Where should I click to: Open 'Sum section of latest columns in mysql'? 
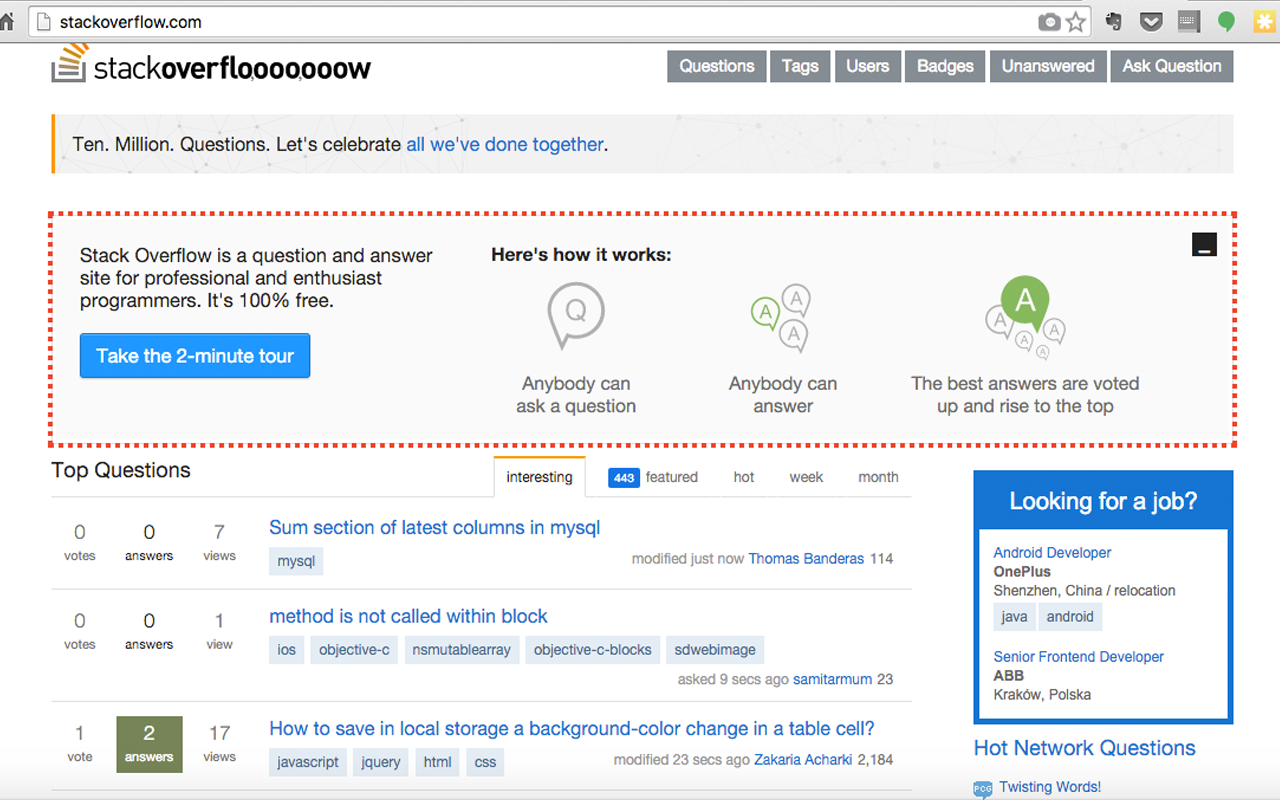(x=435, y=527)
